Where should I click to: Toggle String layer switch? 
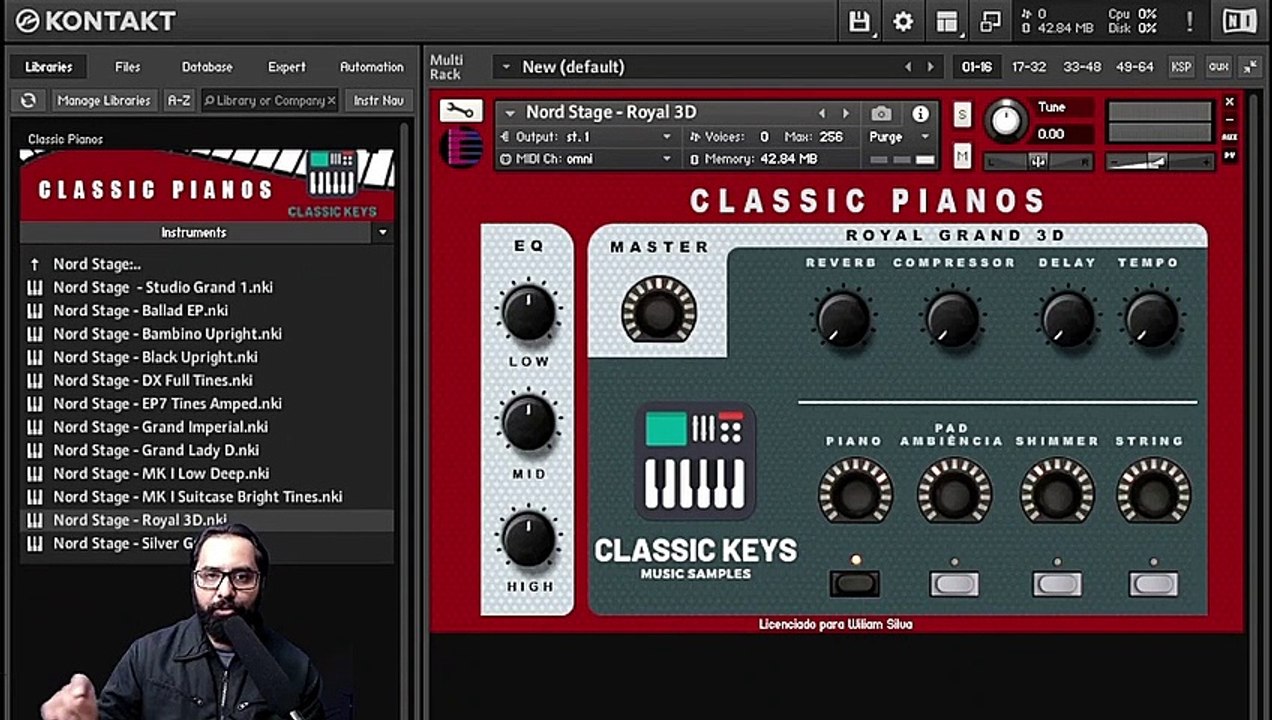(1153, 583)
